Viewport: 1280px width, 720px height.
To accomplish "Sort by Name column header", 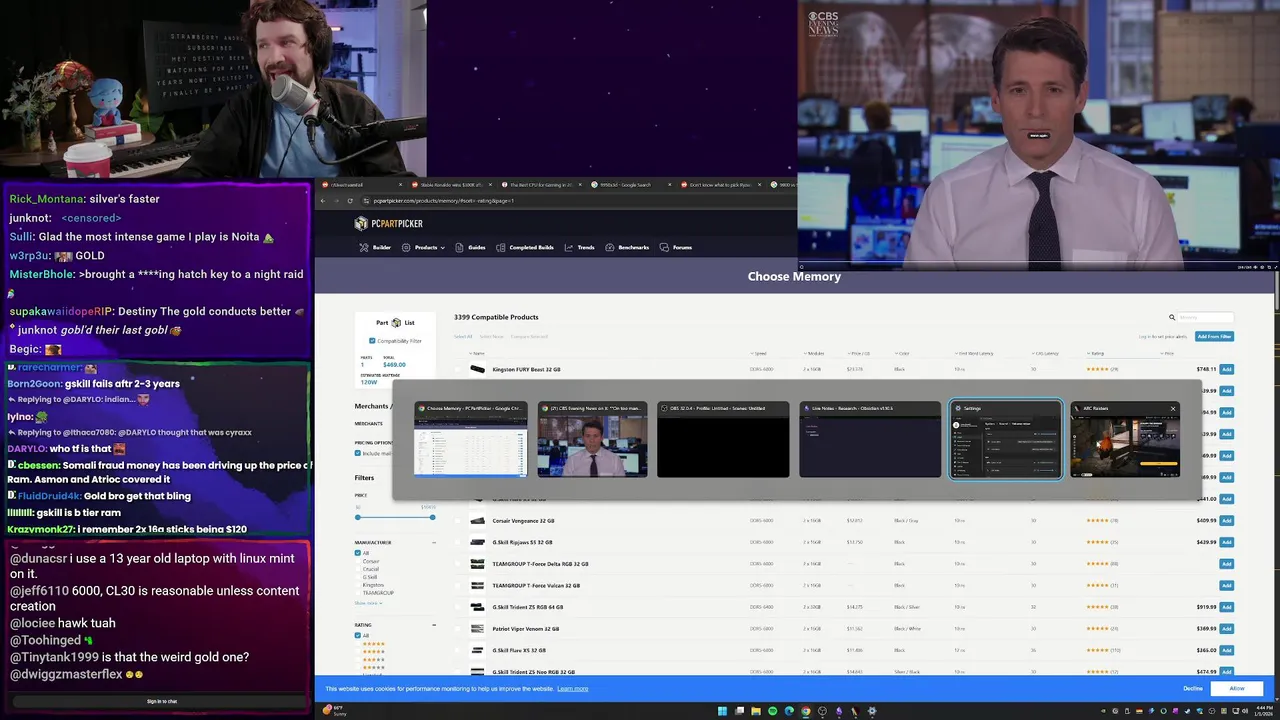I will pyautogui.click(x=479, y=353).
